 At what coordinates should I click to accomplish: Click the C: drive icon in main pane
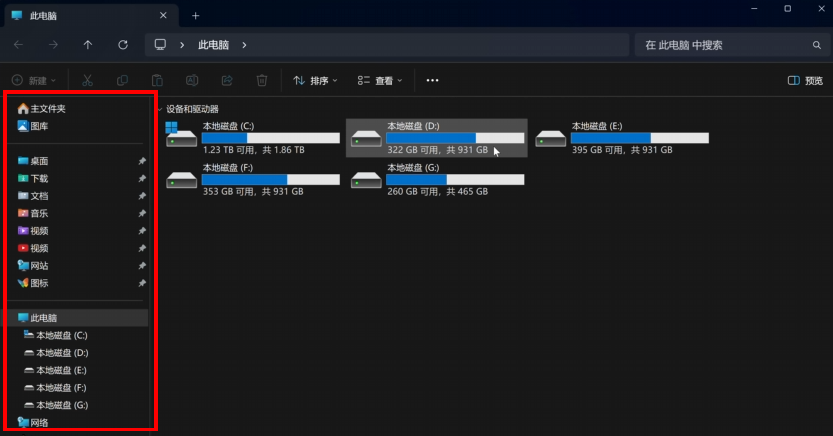tap(181, 135)
